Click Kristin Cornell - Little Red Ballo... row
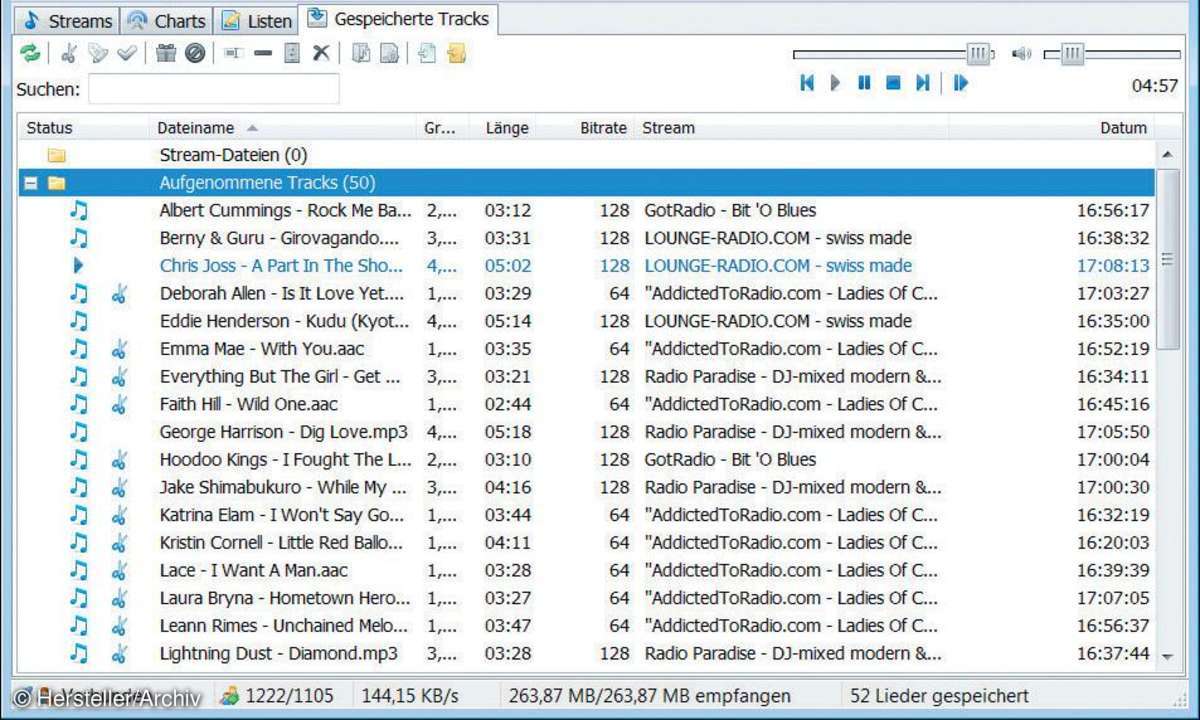The width and height of the screenshot is (1200, 720). (587, 543)
